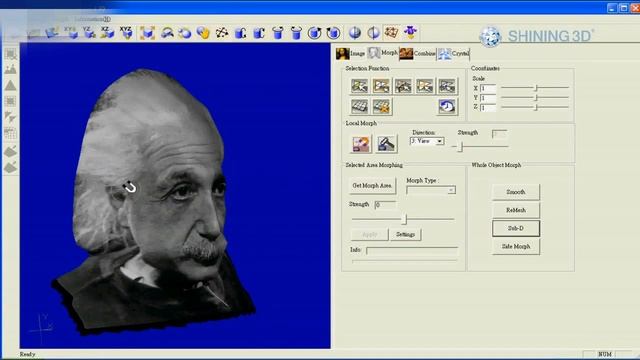Open the Combine tab

tap(417, 53)
